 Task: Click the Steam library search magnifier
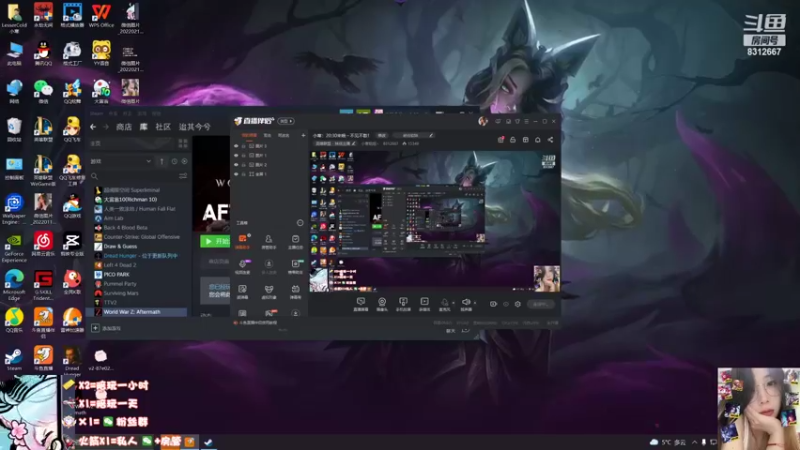pos(94,176)
